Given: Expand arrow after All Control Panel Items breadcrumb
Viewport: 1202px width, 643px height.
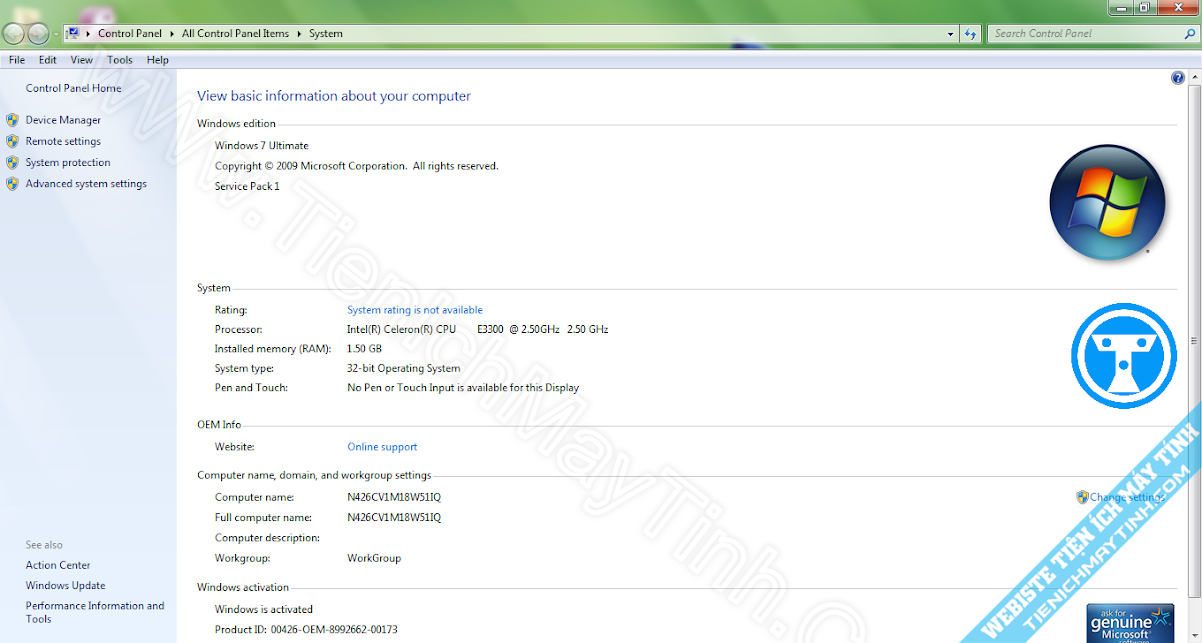Looking at the screenshot, I should 299,34.
